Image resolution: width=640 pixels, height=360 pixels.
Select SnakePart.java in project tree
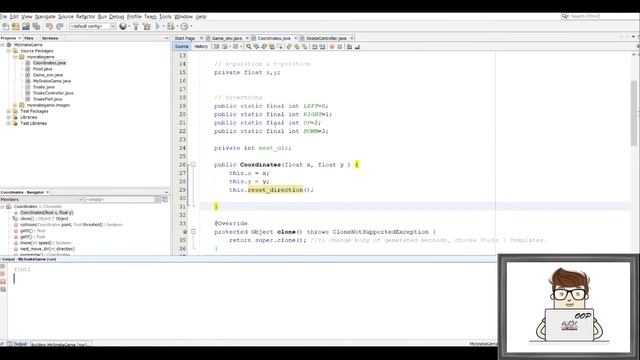(x=47, y=99)
